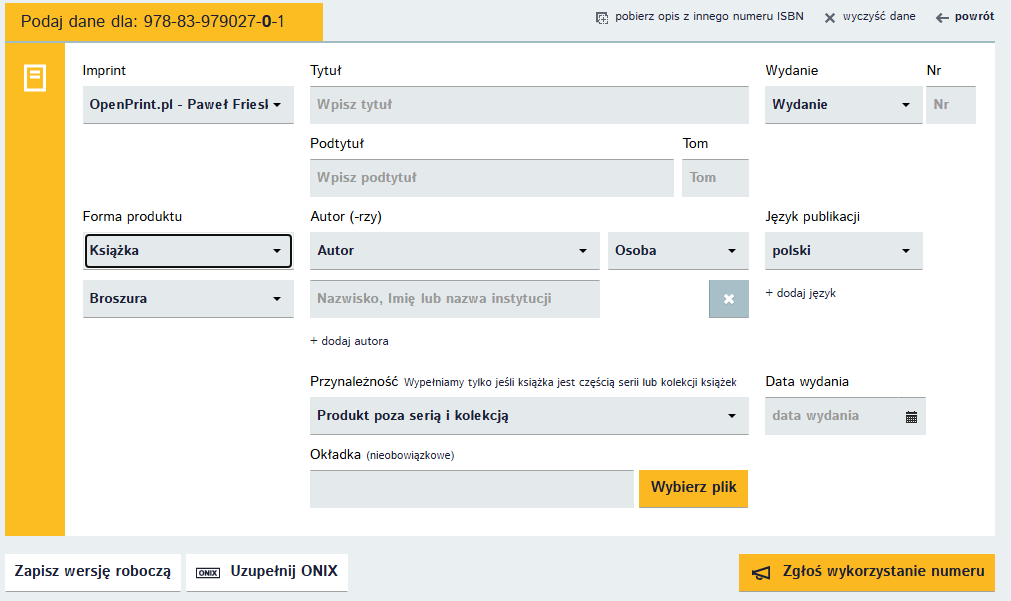
Task: Click the 'Wybierz plik' button
Action: click(x=693, y=488)
